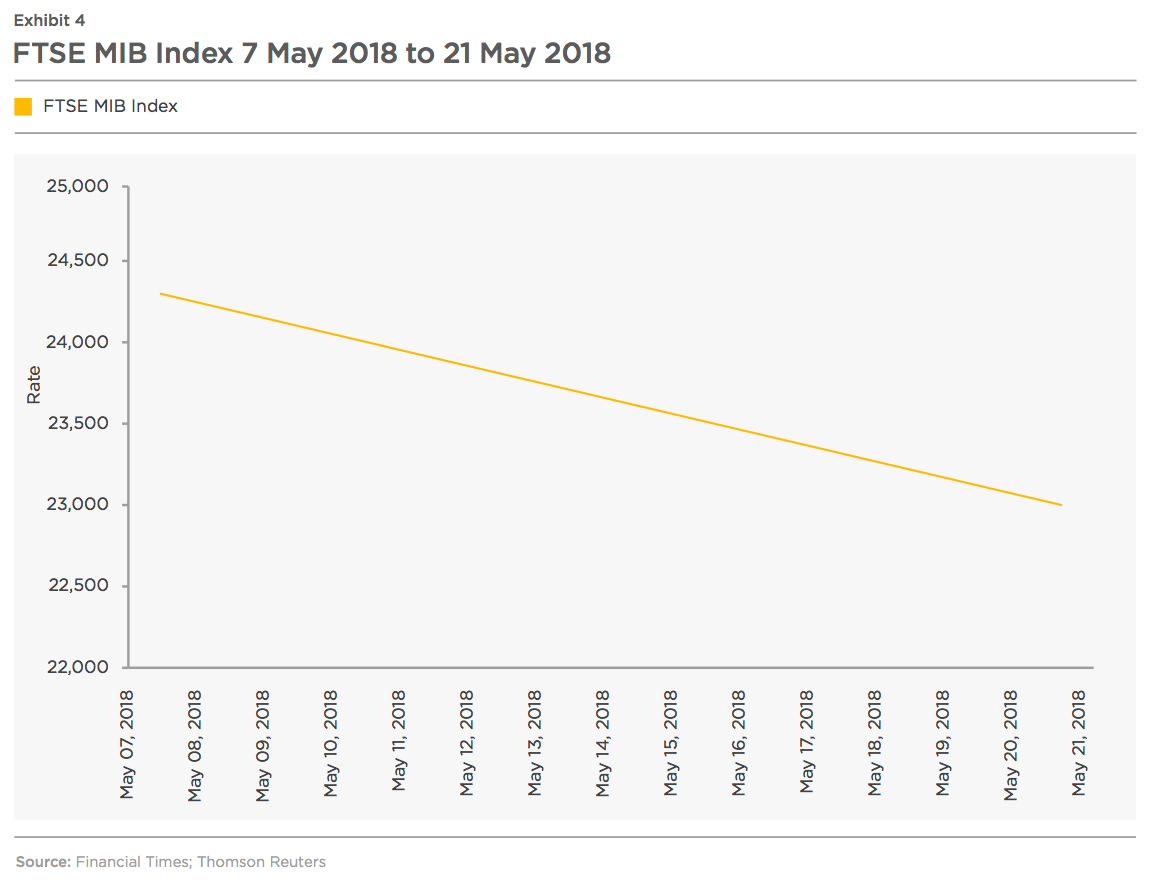Click the FTSE MIB Index legend label
This screenshot has height=887, width=1150.
tap(110, 106)
